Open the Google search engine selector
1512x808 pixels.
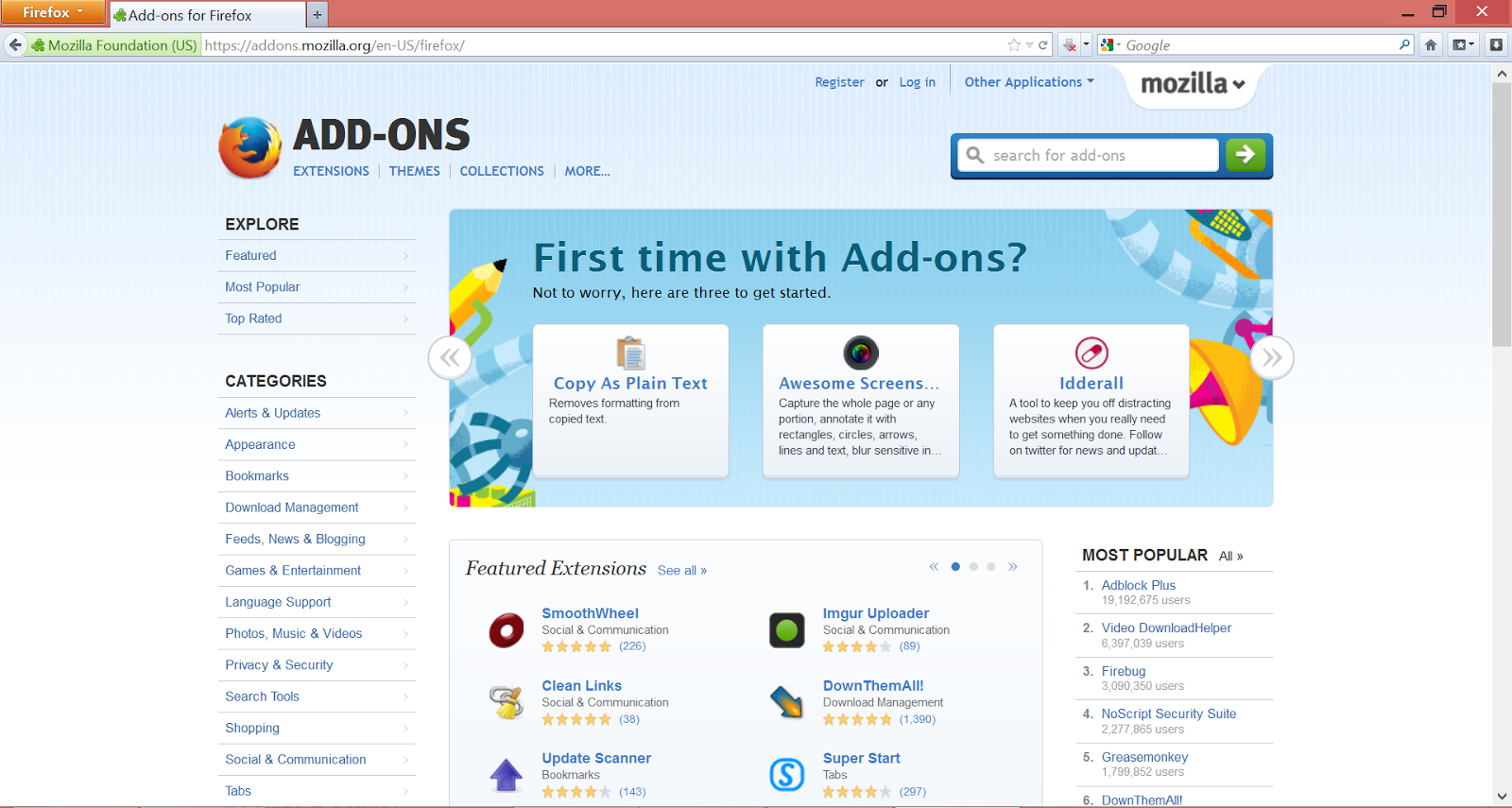click(x=1110, y=44)
